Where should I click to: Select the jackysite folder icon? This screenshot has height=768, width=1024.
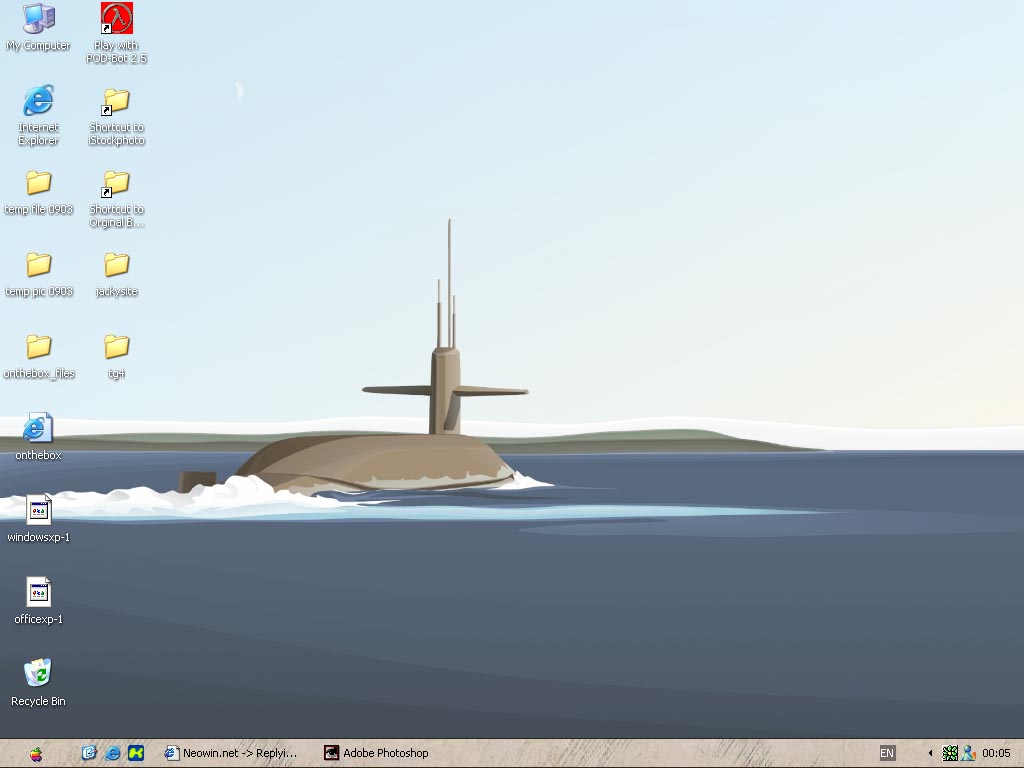[117, 265]
